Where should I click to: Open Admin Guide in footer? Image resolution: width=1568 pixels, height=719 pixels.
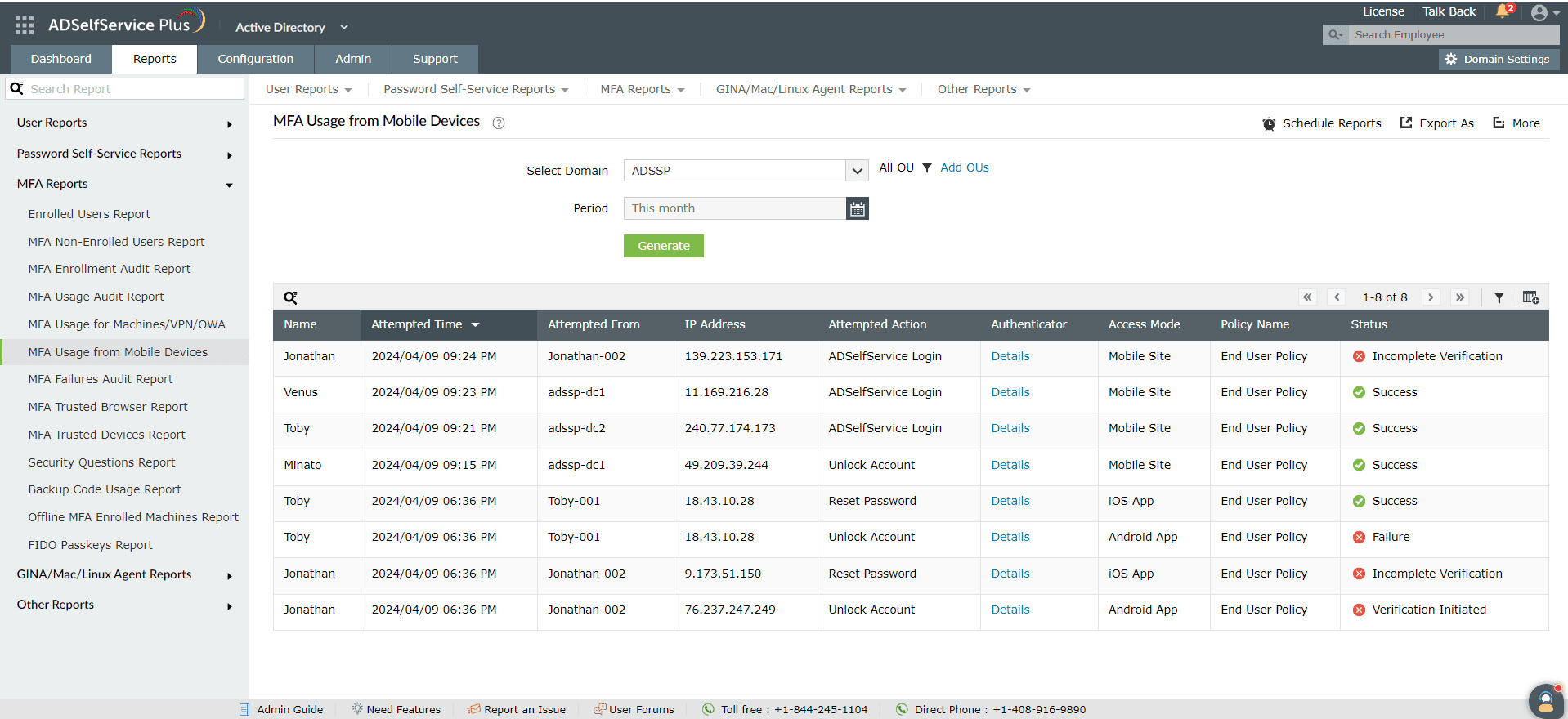[281, 709]
